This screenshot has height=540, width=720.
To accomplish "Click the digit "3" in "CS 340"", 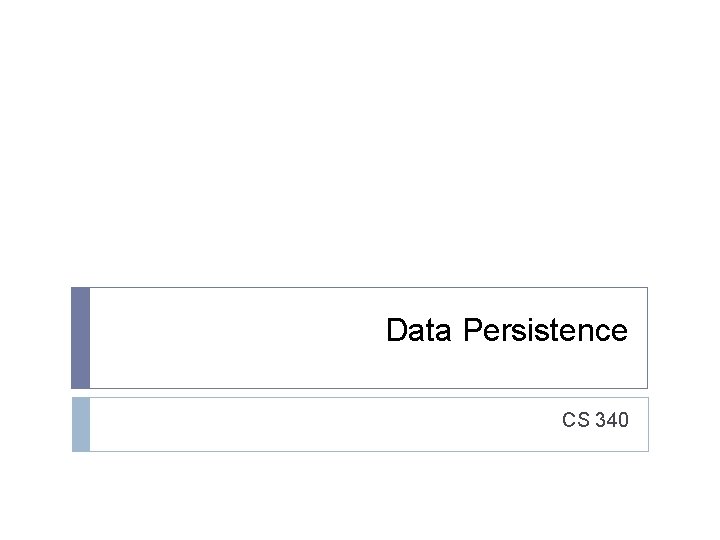I will [600, 421].
